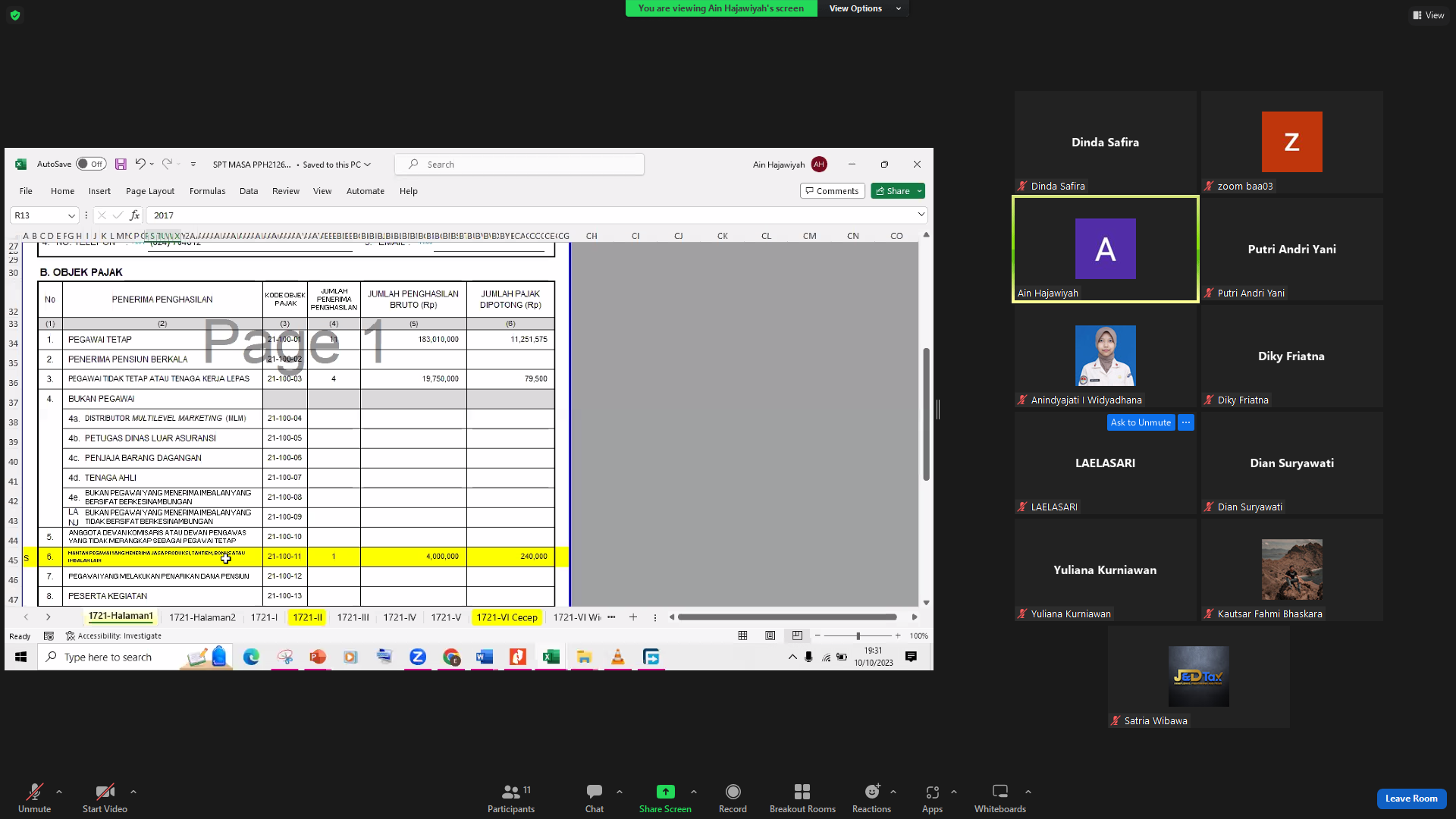Expand the Excel formula bar
Viewport: 1456px width, 819px height.
point(921,215)
